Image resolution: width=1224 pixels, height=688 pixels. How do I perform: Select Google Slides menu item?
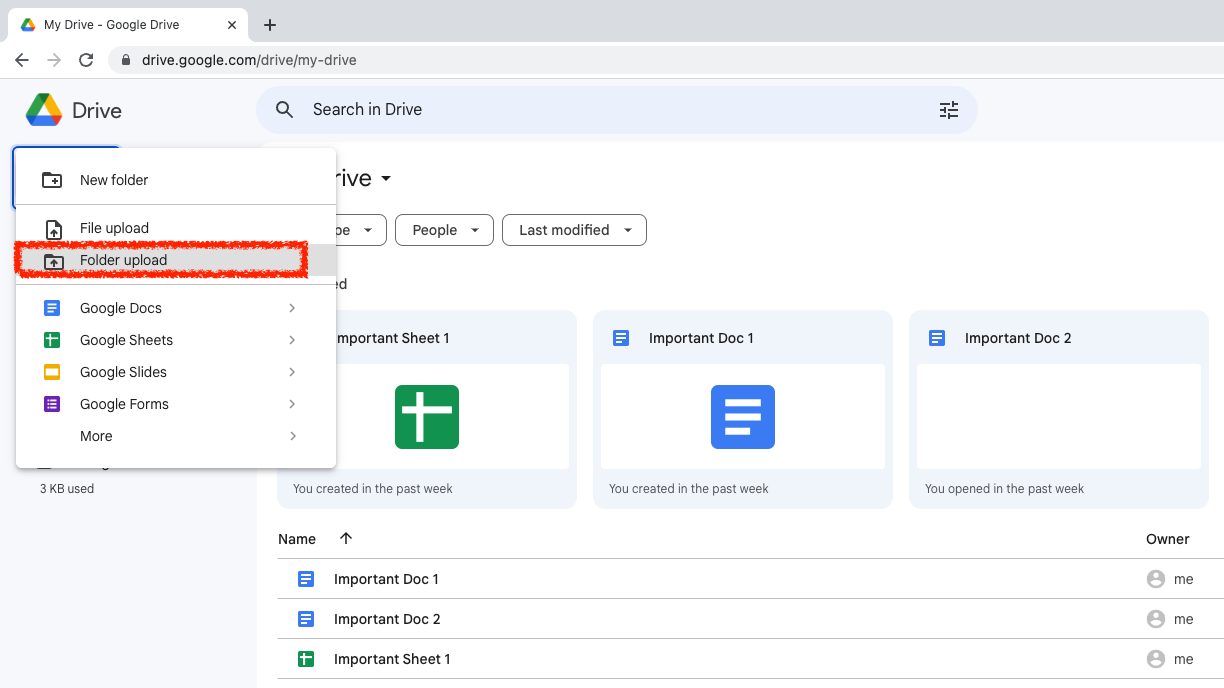coord(176,372)
